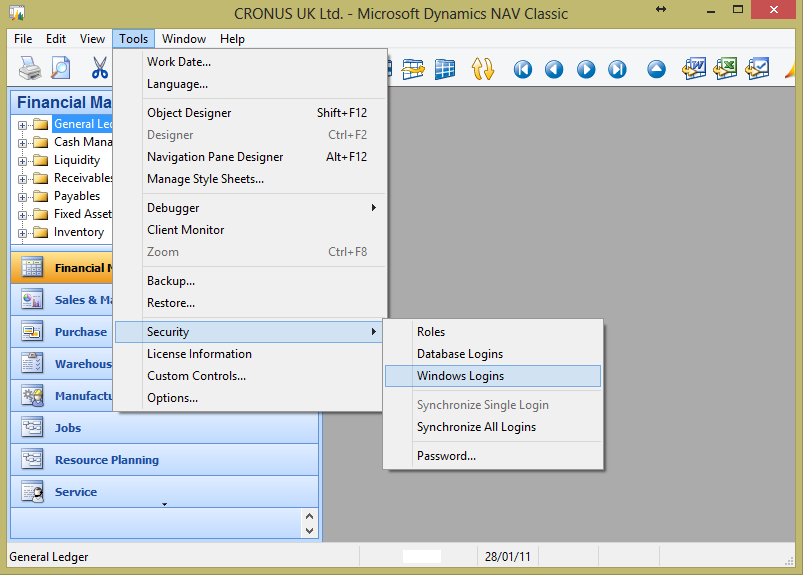The image size is (803, 575).
Task: Open Object Designer from Tools menu
Action: 250,113
